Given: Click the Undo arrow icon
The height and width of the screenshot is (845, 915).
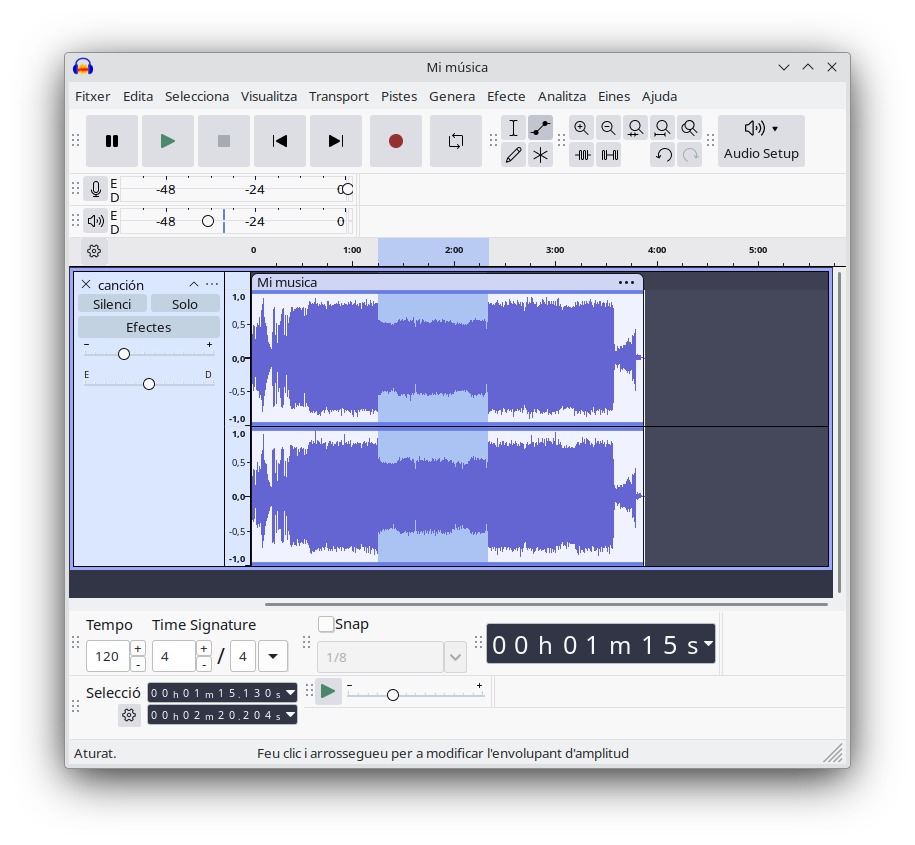Looking at the screenshot, I should click(x=663, y=155).
